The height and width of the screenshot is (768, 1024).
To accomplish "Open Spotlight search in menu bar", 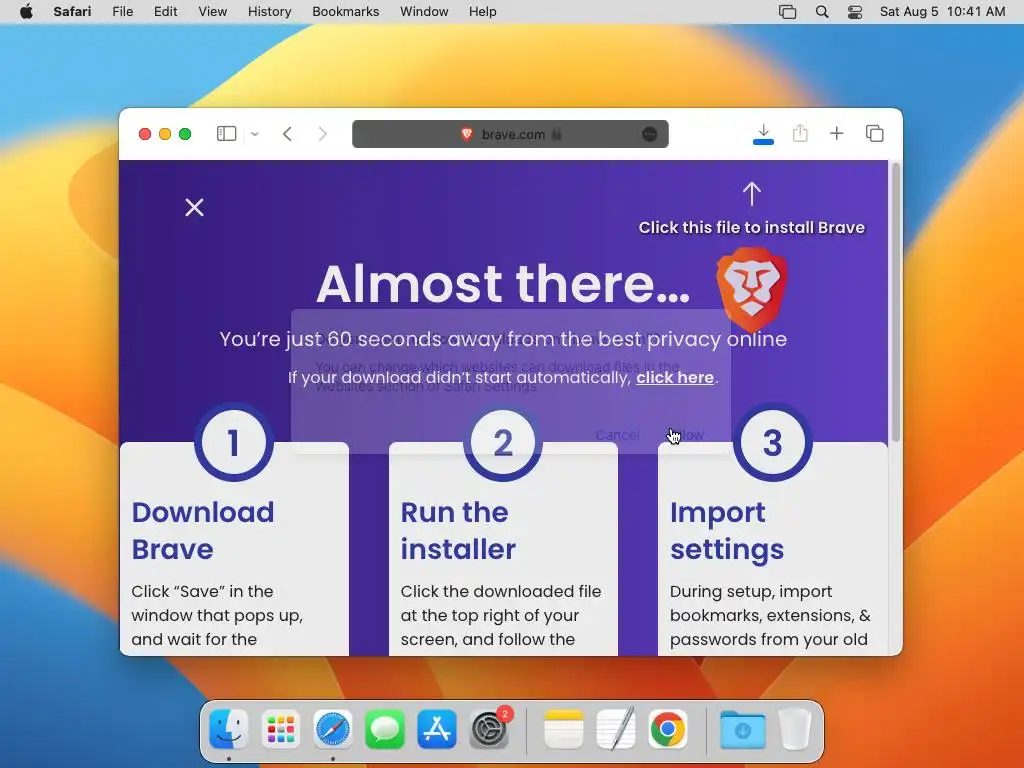I will [x=822, y=12].
